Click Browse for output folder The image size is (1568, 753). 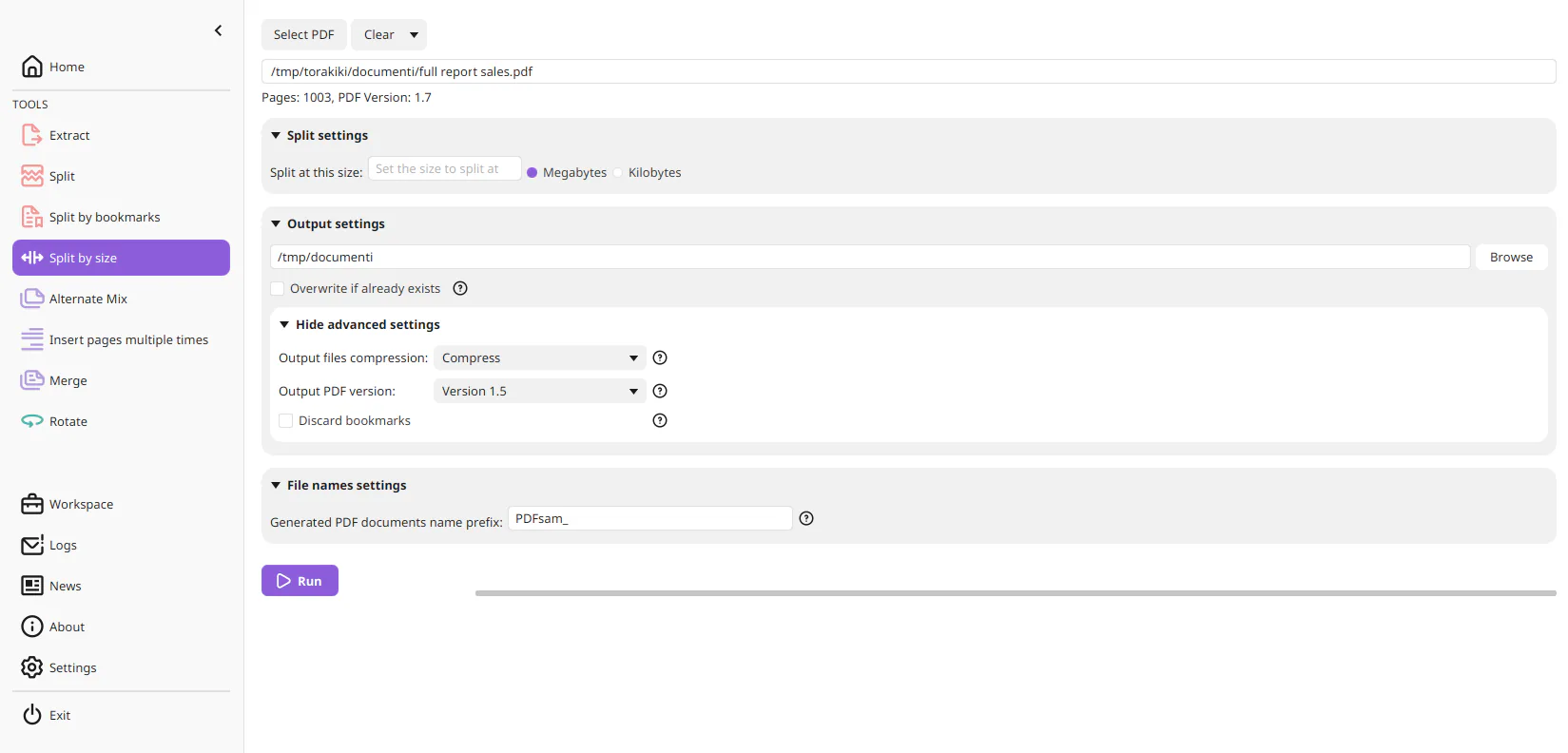pyautogui.click(x=1511, y=257)
